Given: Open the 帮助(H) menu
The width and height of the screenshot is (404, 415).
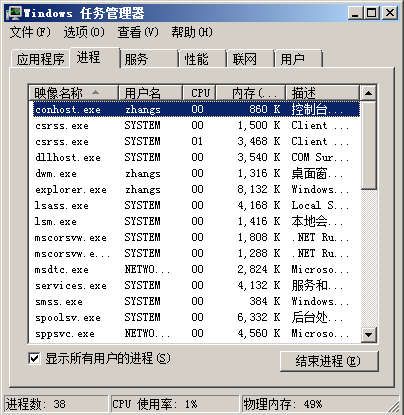Looking at the screenshot, I should [192, 32].
